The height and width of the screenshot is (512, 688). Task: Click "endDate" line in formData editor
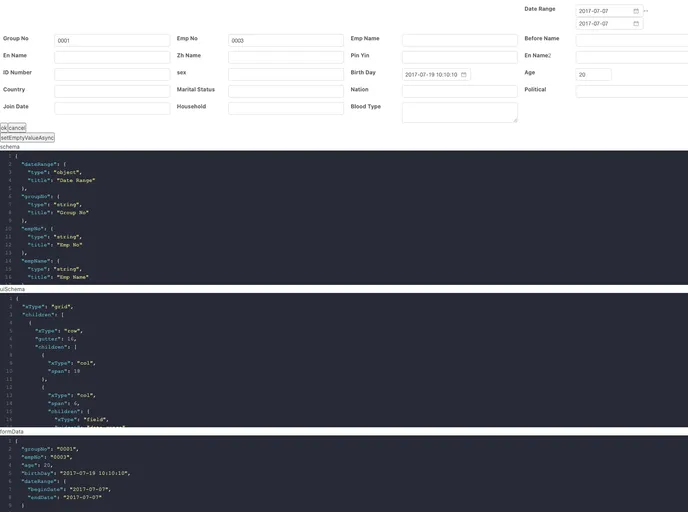pyautogui.click(x=64, y=498)
